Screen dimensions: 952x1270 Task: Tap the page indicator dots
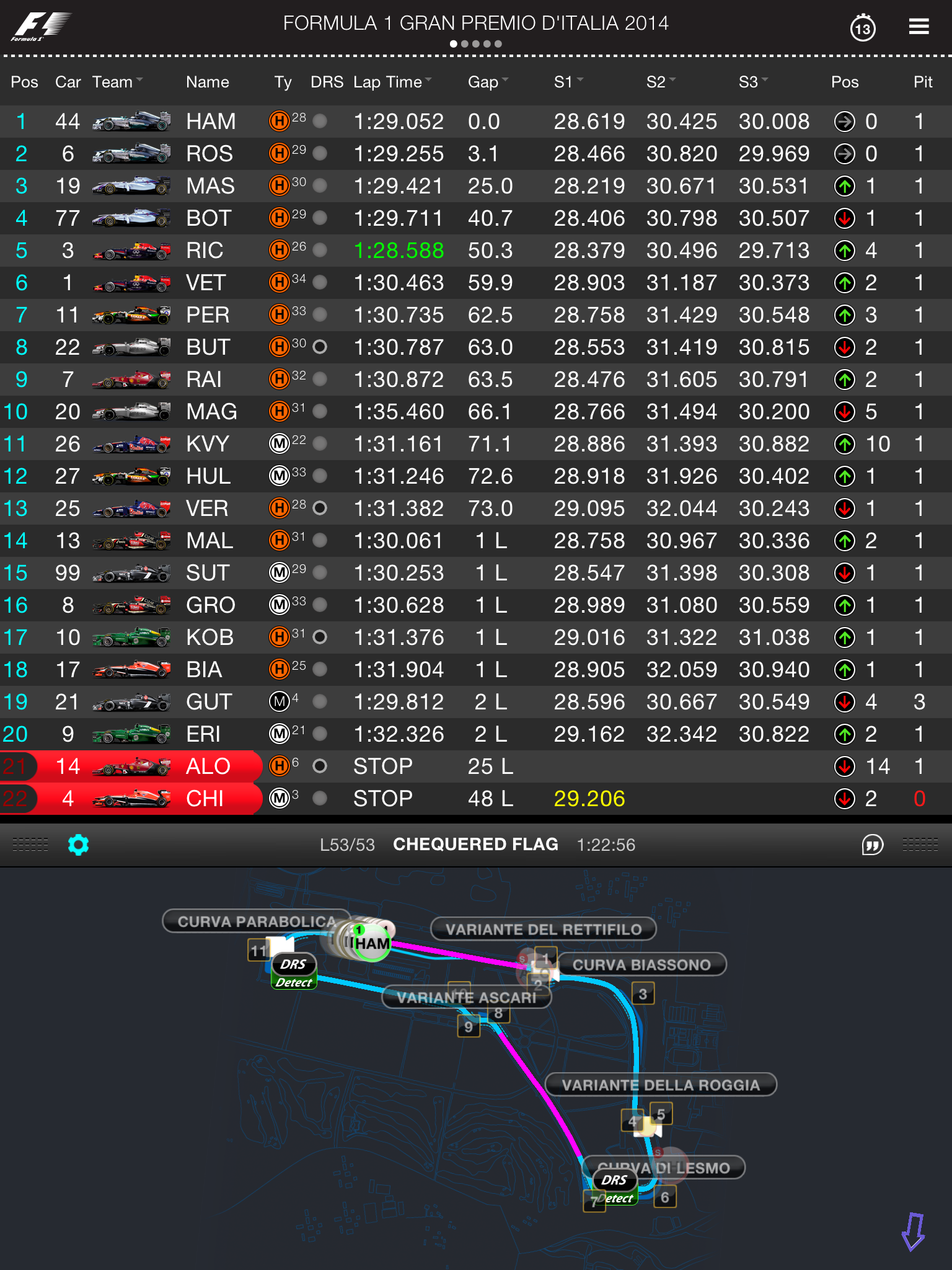coord(476,44)
